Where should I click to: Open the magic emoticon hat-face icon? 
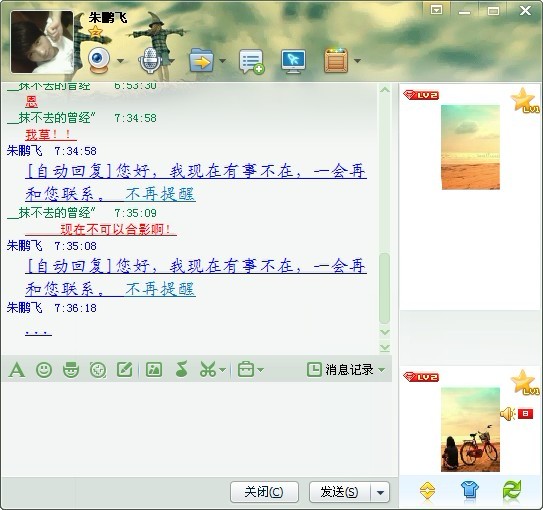(71, 370)
